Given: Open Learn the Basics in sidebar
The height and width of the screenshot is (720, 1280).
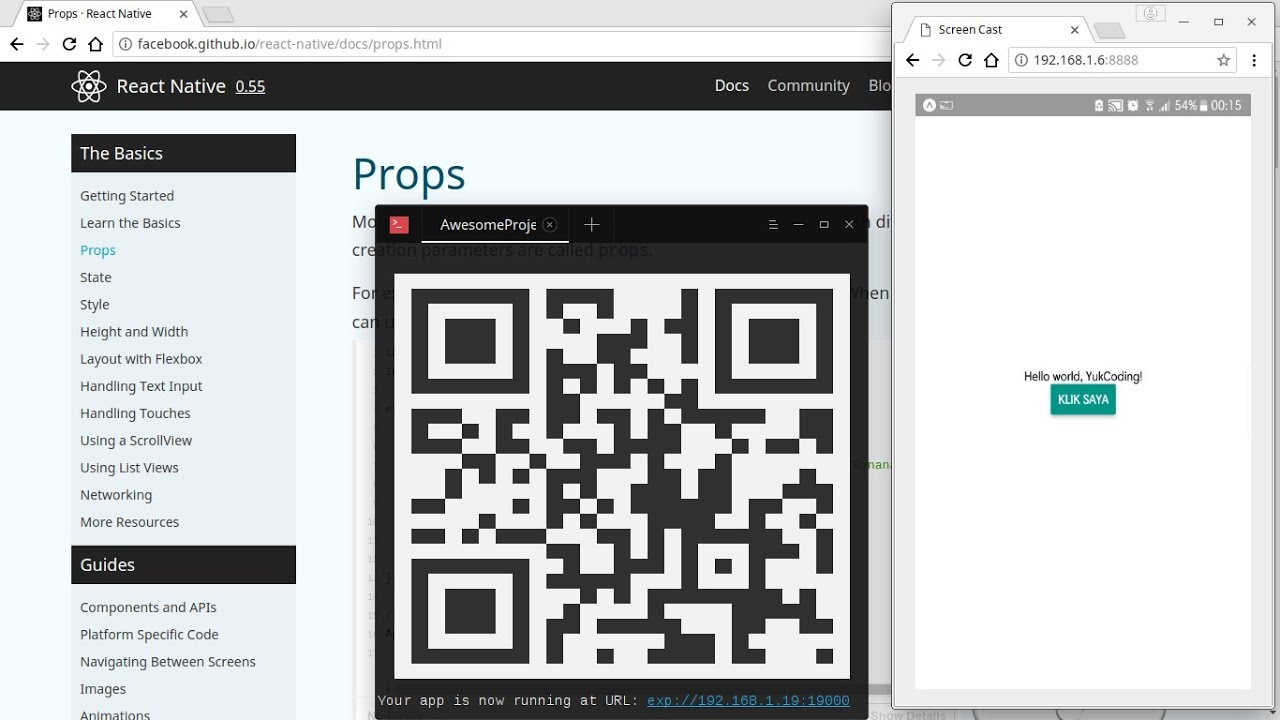Looking at the screenshot, I should coord(130,223).
